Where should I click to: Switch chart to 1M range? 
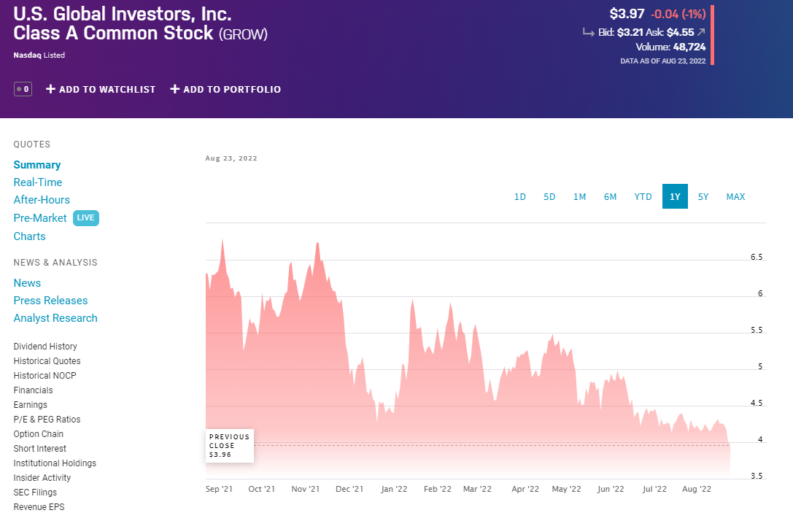[x=580, y=197]
